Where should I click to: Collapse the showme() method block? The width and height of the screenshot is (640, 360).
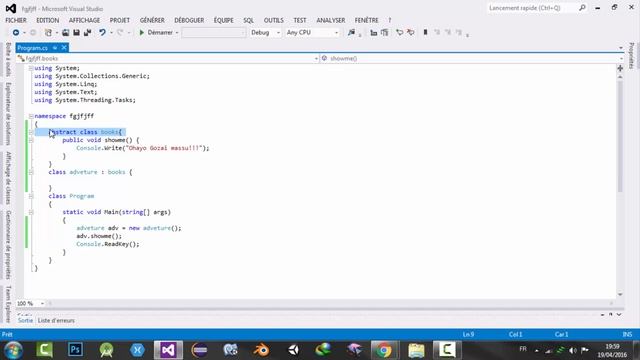31,140
